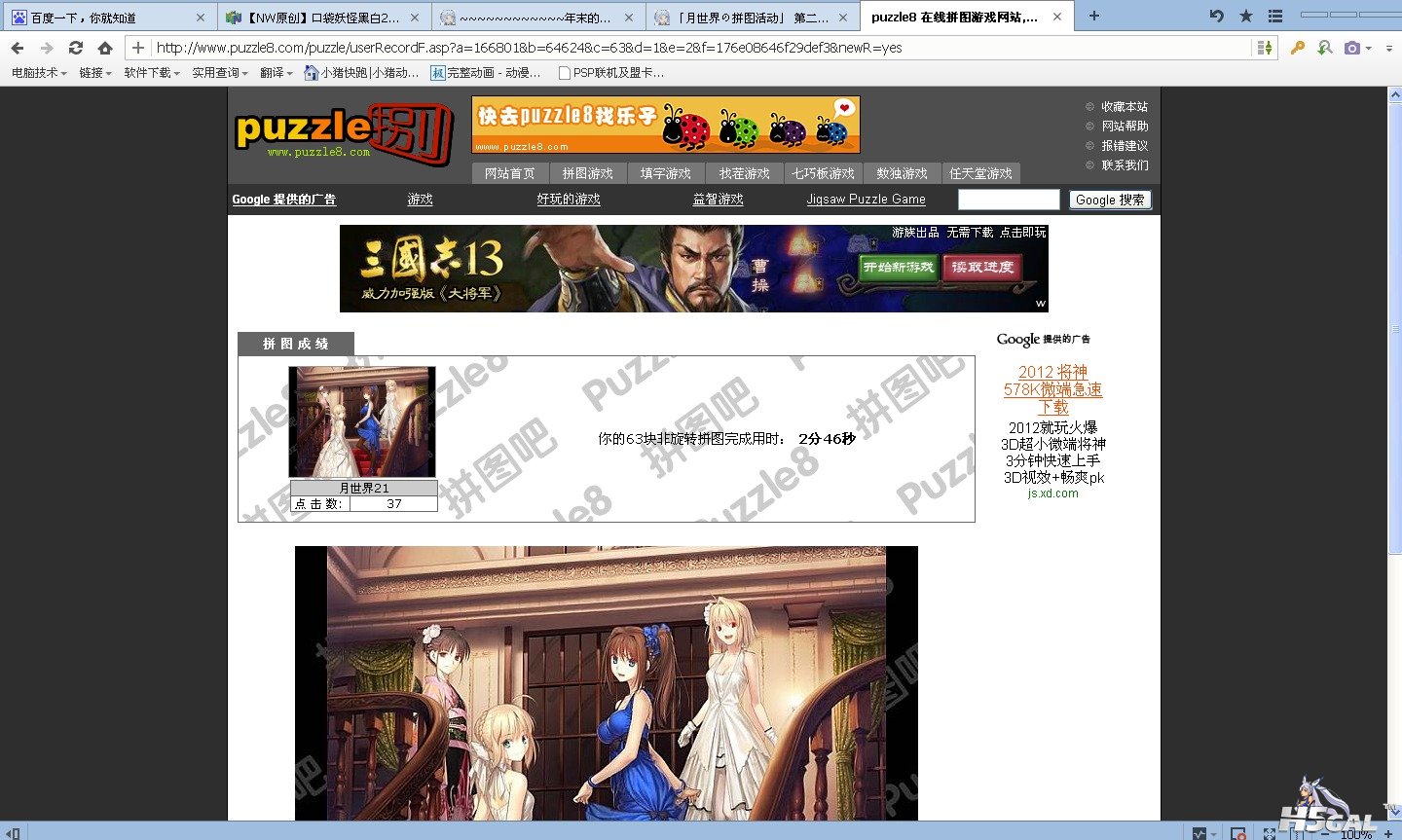
Task: Click the Google 搜索 button
Action: click(1110, 200)
